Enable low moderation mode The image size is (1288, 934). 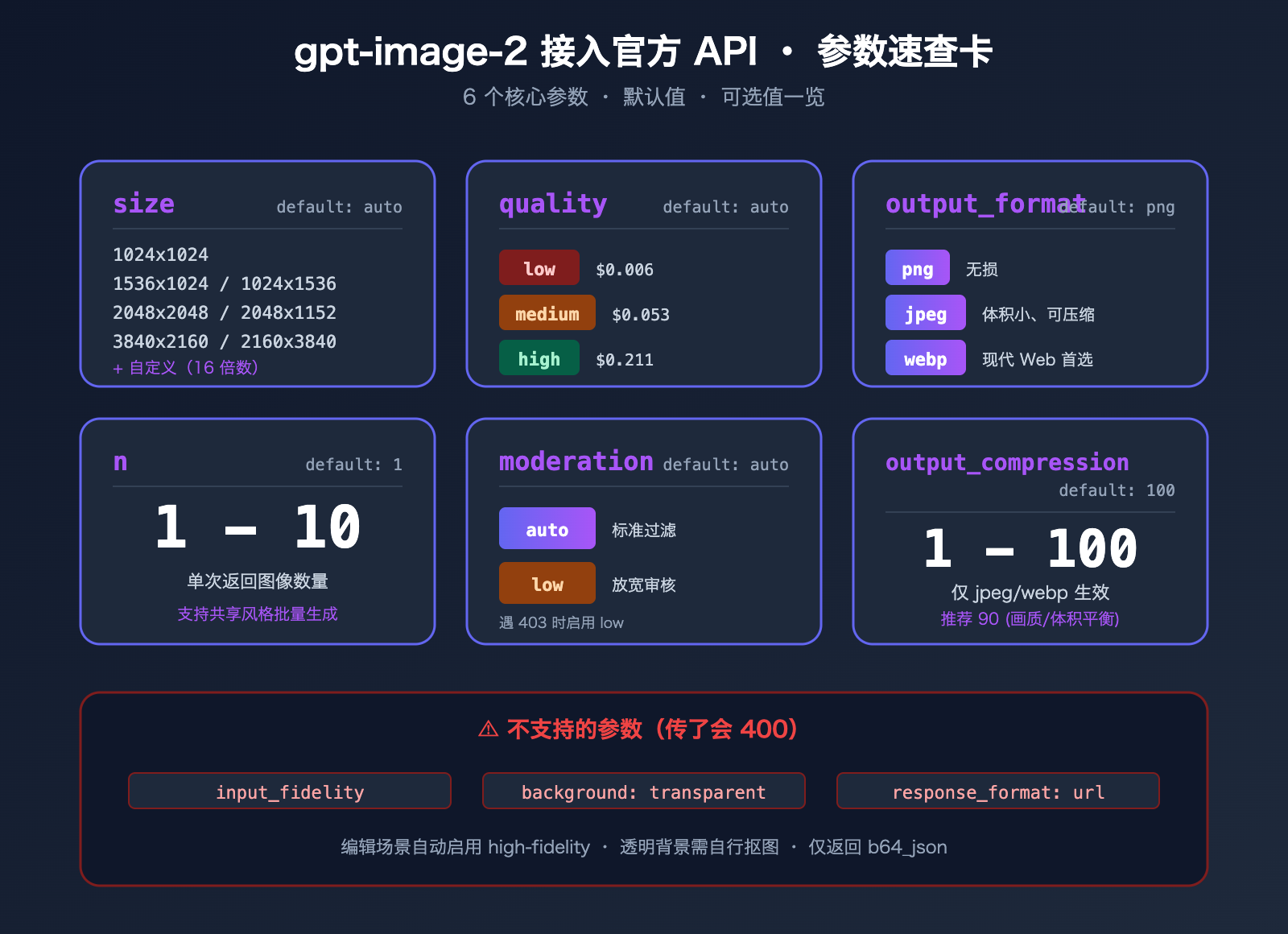pyautogui.click(x=547, y=583)
